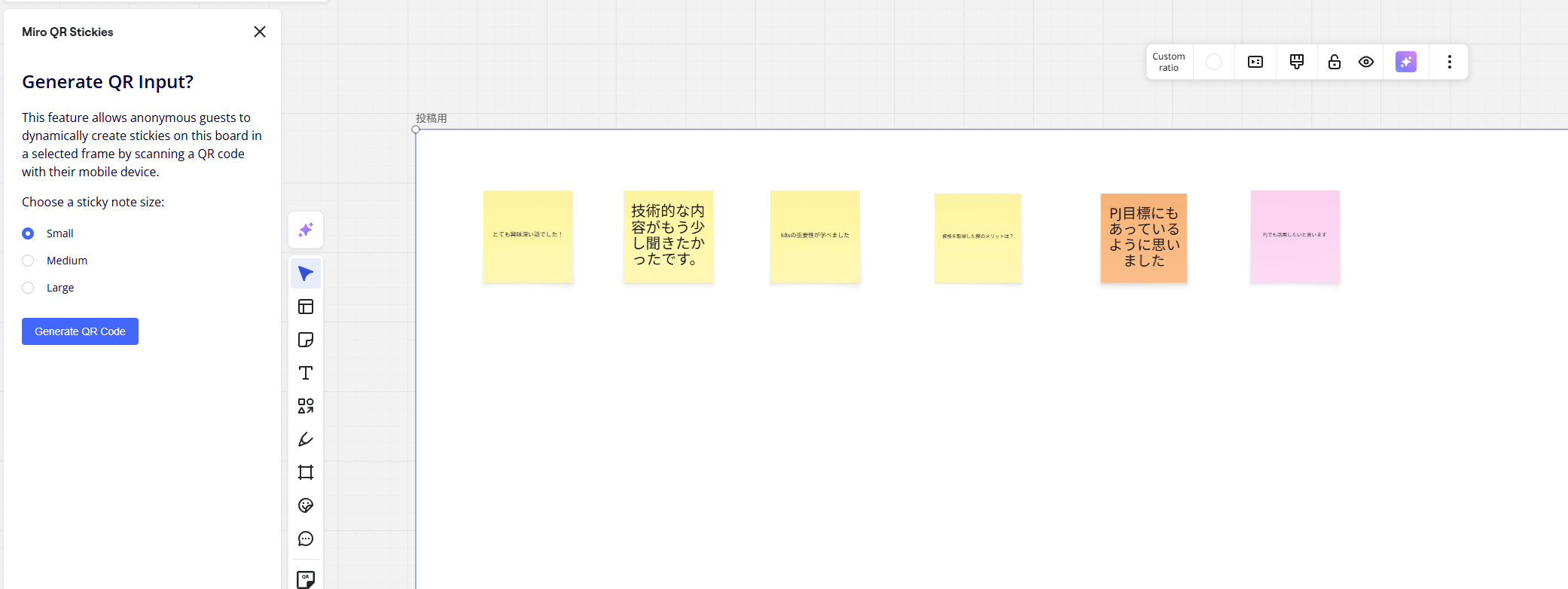
Task: Select the Frame tool
Action: tap(306, 472)
